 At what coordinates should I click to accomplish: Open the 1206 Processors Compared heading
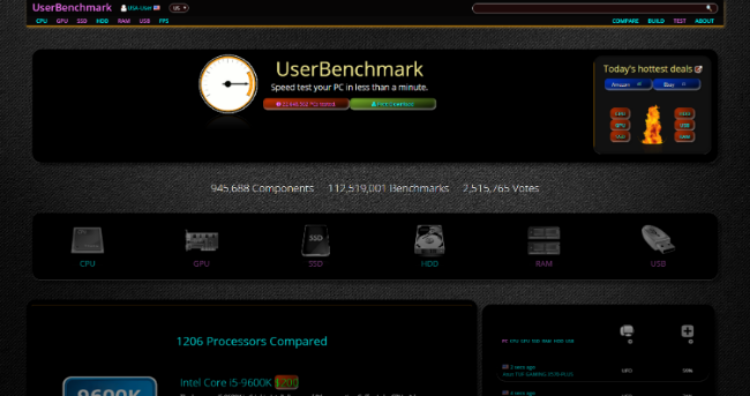252,341
